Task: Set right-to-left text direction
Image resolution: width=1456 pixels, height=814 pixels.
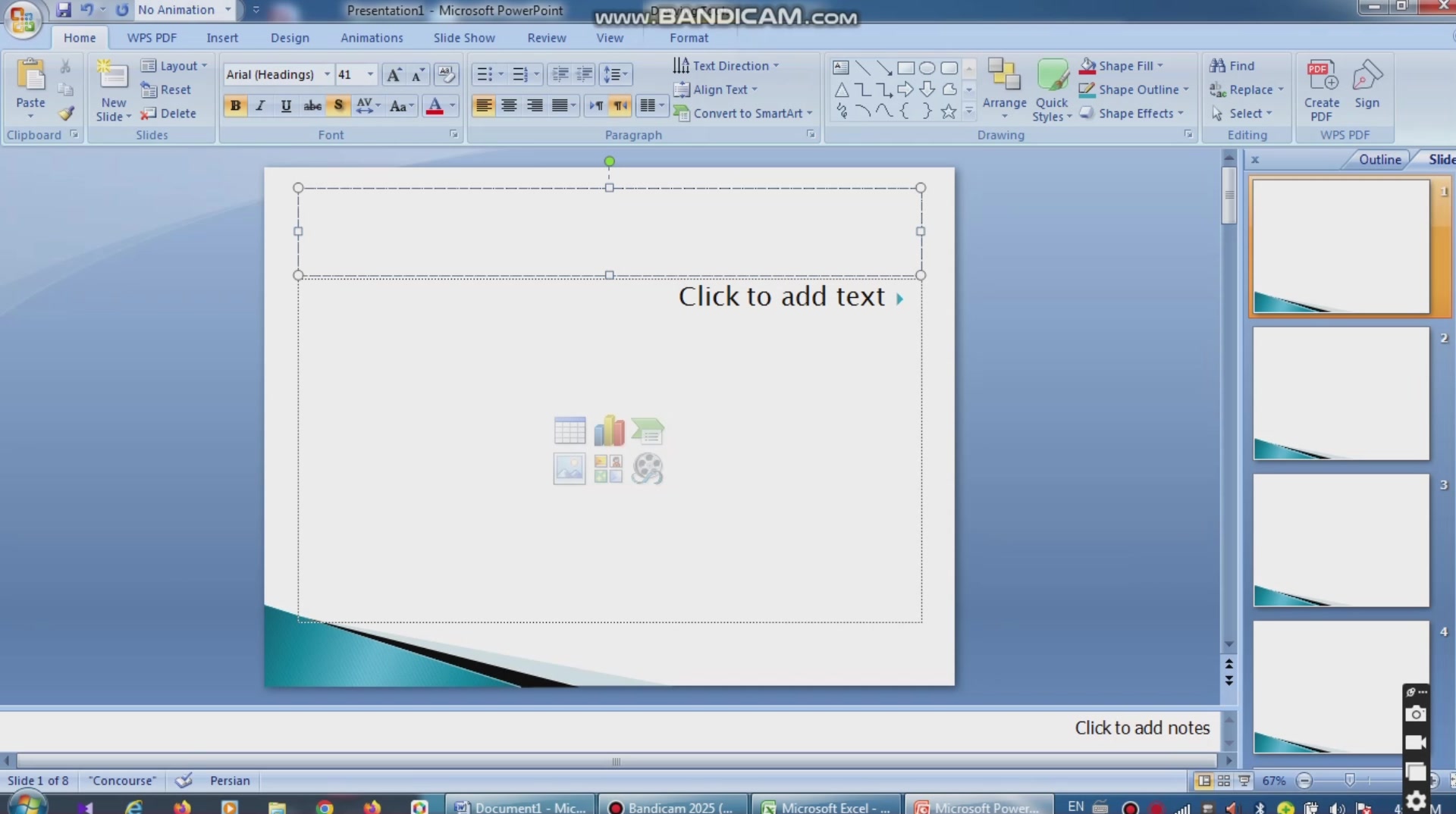Action: [x=620, y=106]
